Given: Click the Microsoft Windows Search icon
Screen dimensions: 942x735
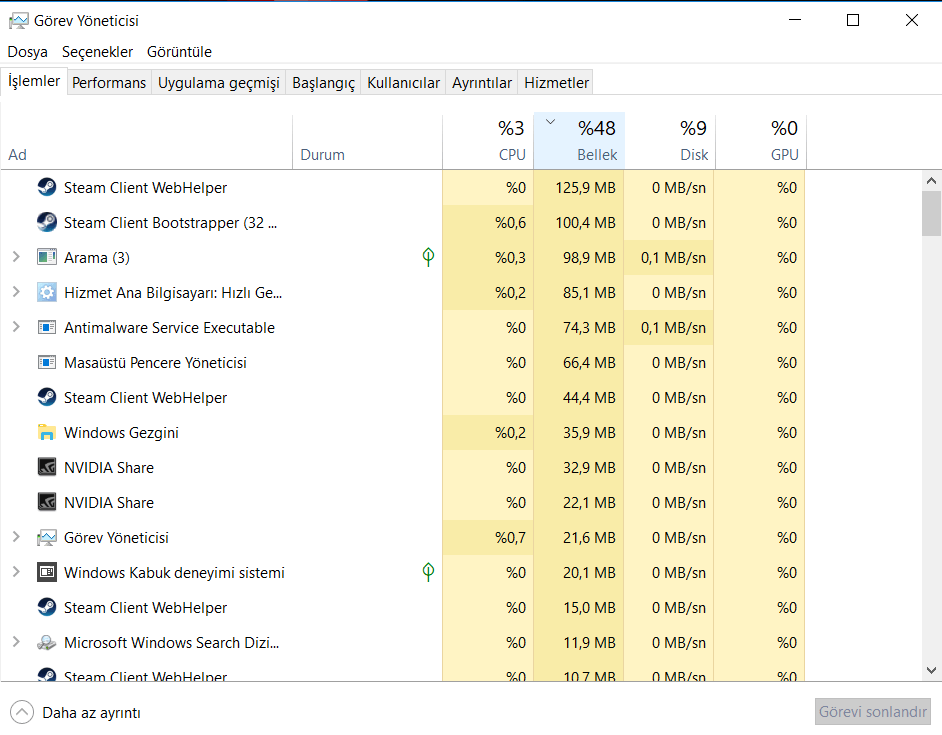Looking at the screenshot, I should pos(47,642).
